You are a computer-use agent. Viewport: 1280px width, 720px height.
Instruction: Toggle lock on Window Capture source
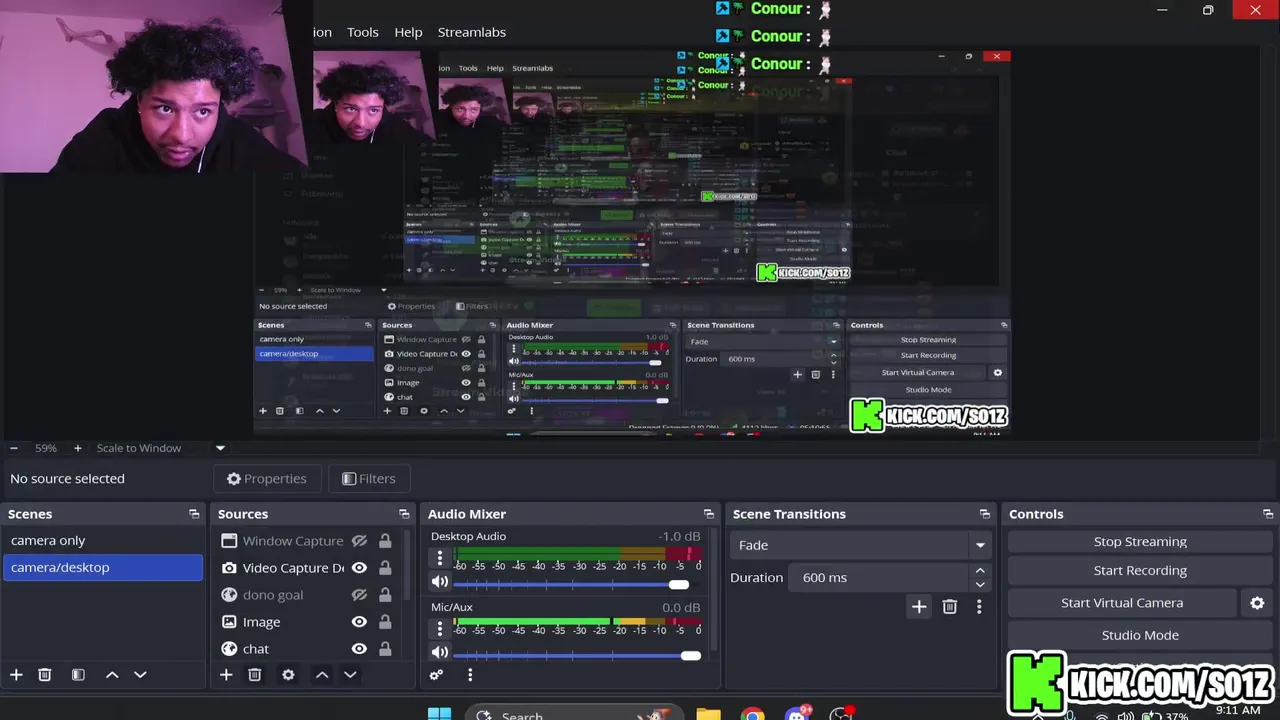tap(385, 541)
